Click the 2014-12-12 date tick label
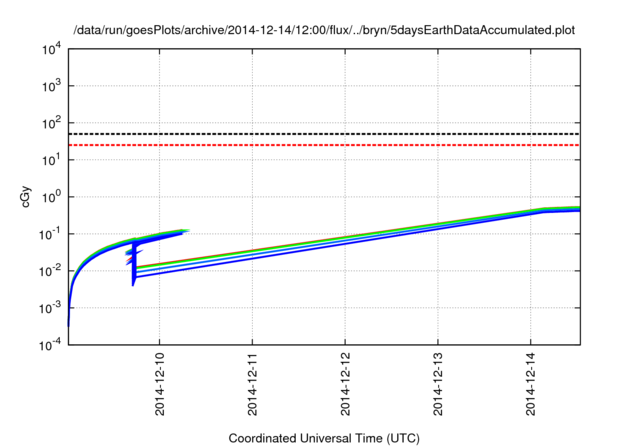This screenshot has width=640, height=448. click(345, 384)
